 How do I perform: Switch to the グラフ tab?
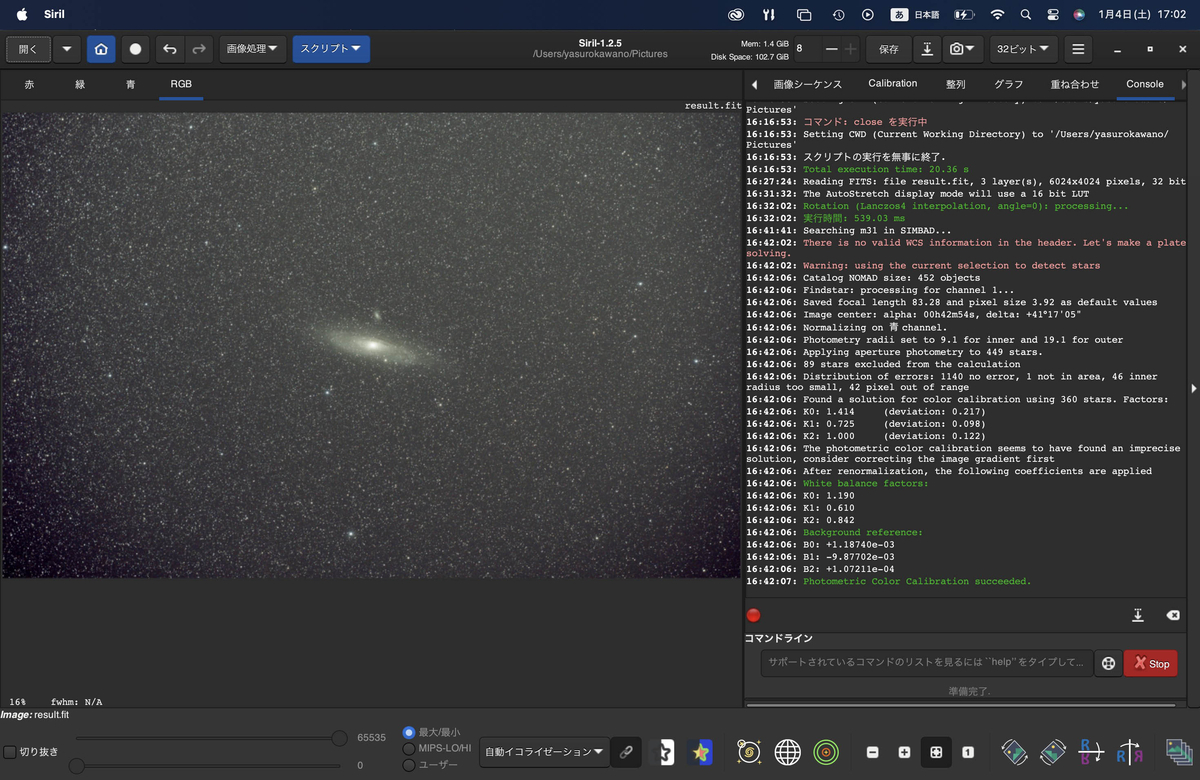[1008, 84]
